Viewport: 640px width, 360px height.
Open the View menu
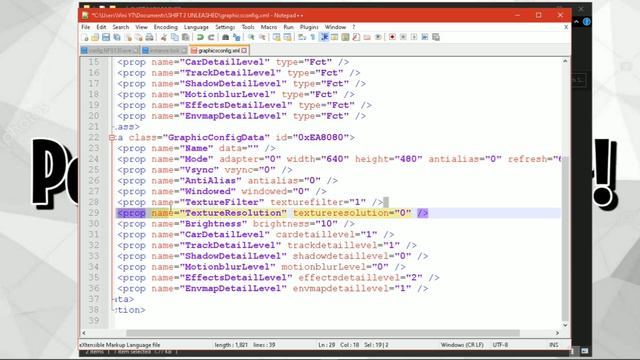tap(141, 27)
